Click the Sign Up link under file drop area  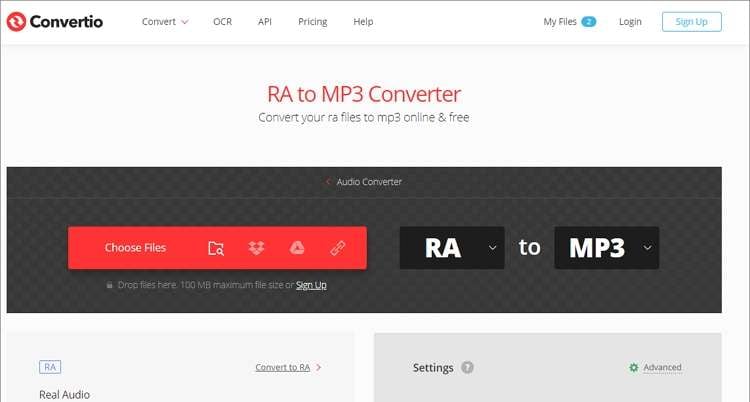click(x=311, y=285)
